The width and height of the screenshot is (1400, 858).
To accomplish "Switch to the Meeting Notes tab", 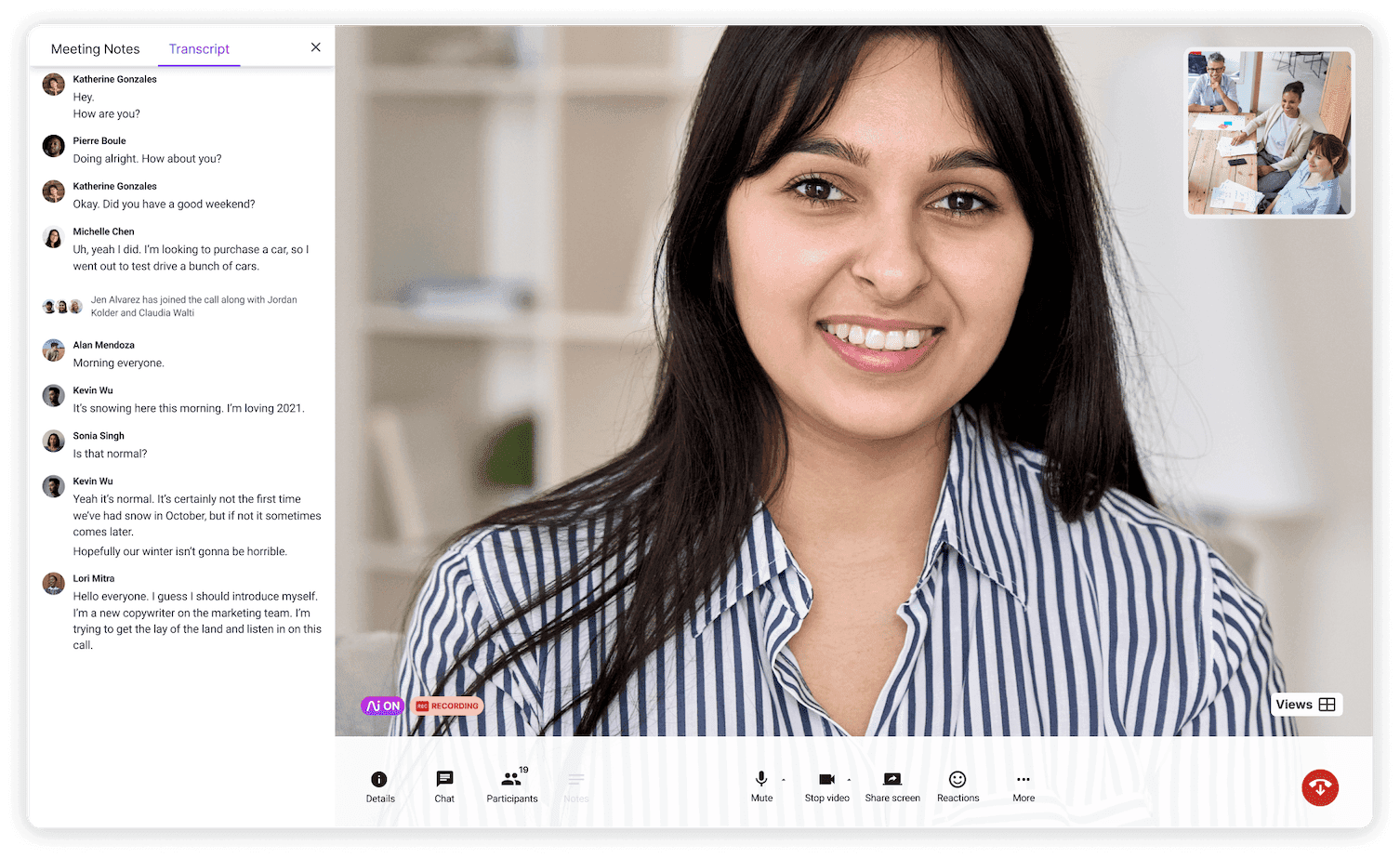I will pyautogui.click(x=95, y=48).
